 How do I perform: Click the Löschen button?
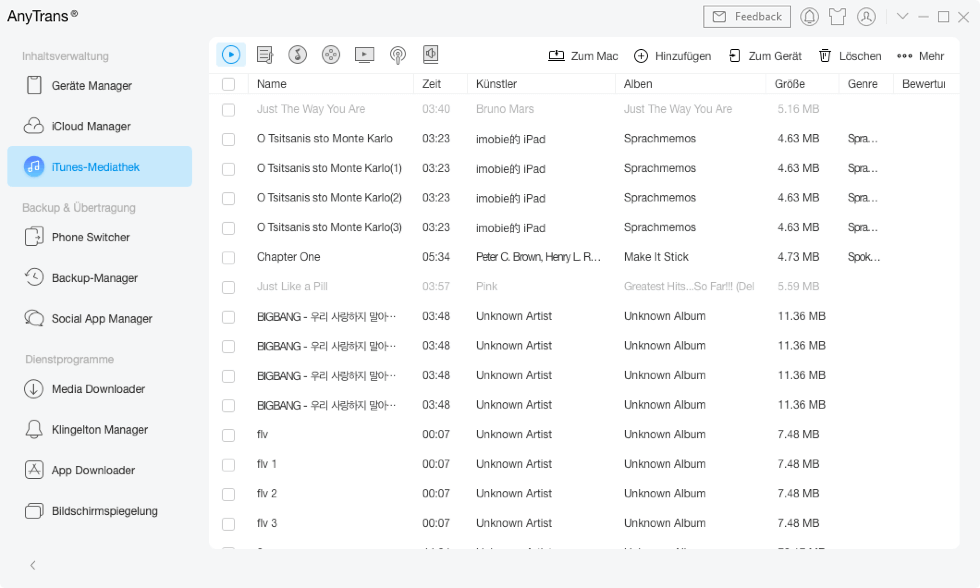click(850, 56)
